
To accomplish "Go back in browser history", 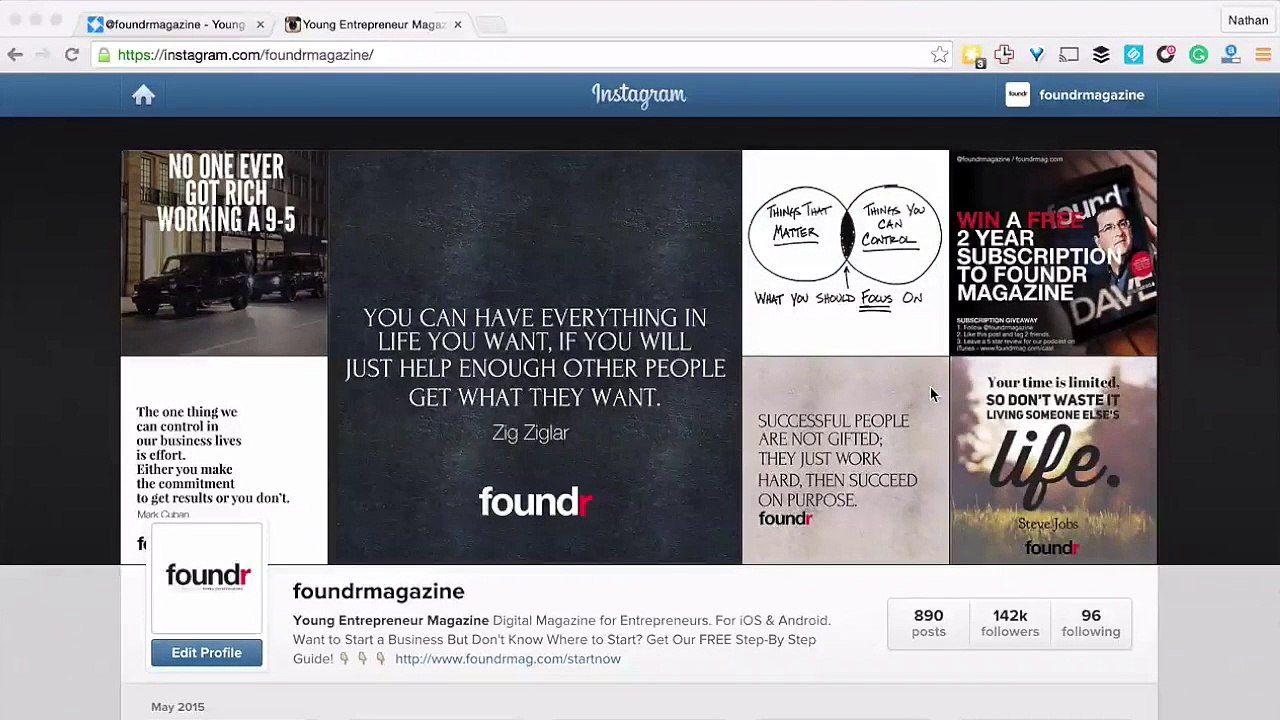I will pos(15,55).
